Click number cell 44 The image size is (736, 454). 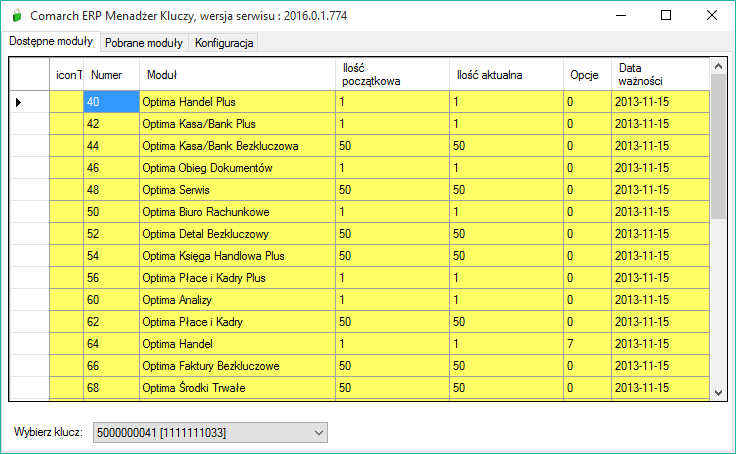[111, 146]
